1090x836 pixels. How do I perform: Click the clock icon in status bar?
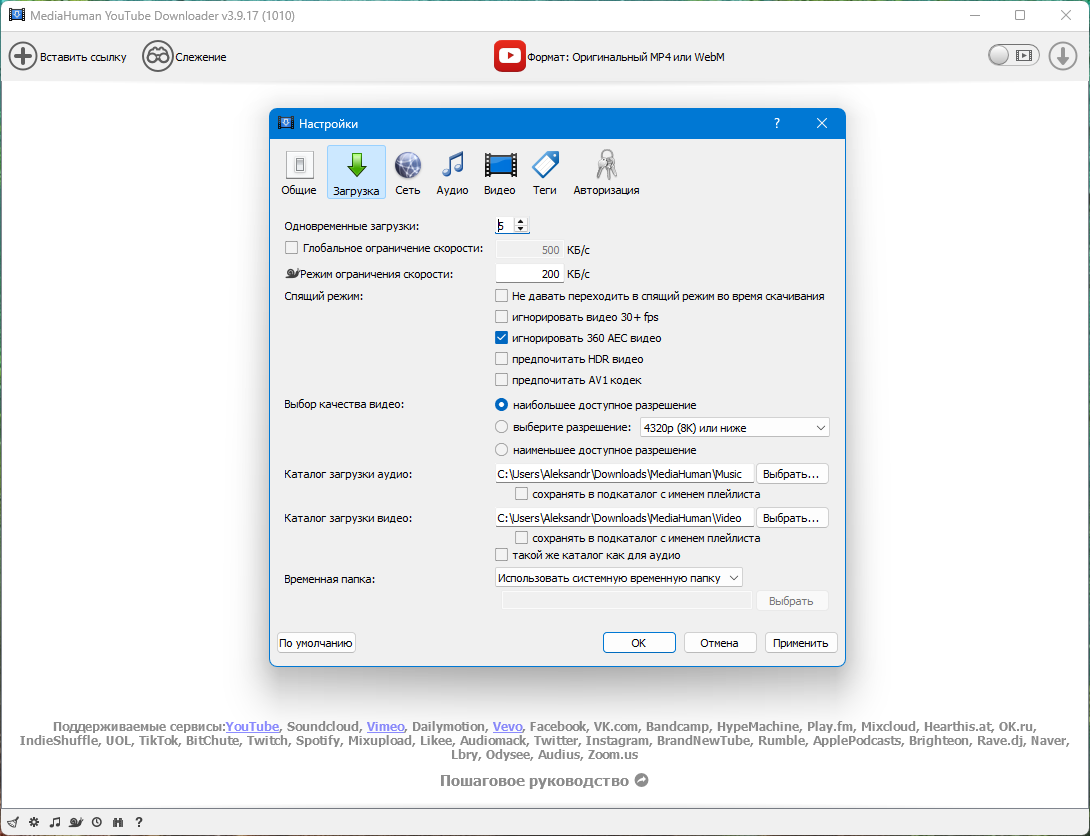(x=97, y=822)
